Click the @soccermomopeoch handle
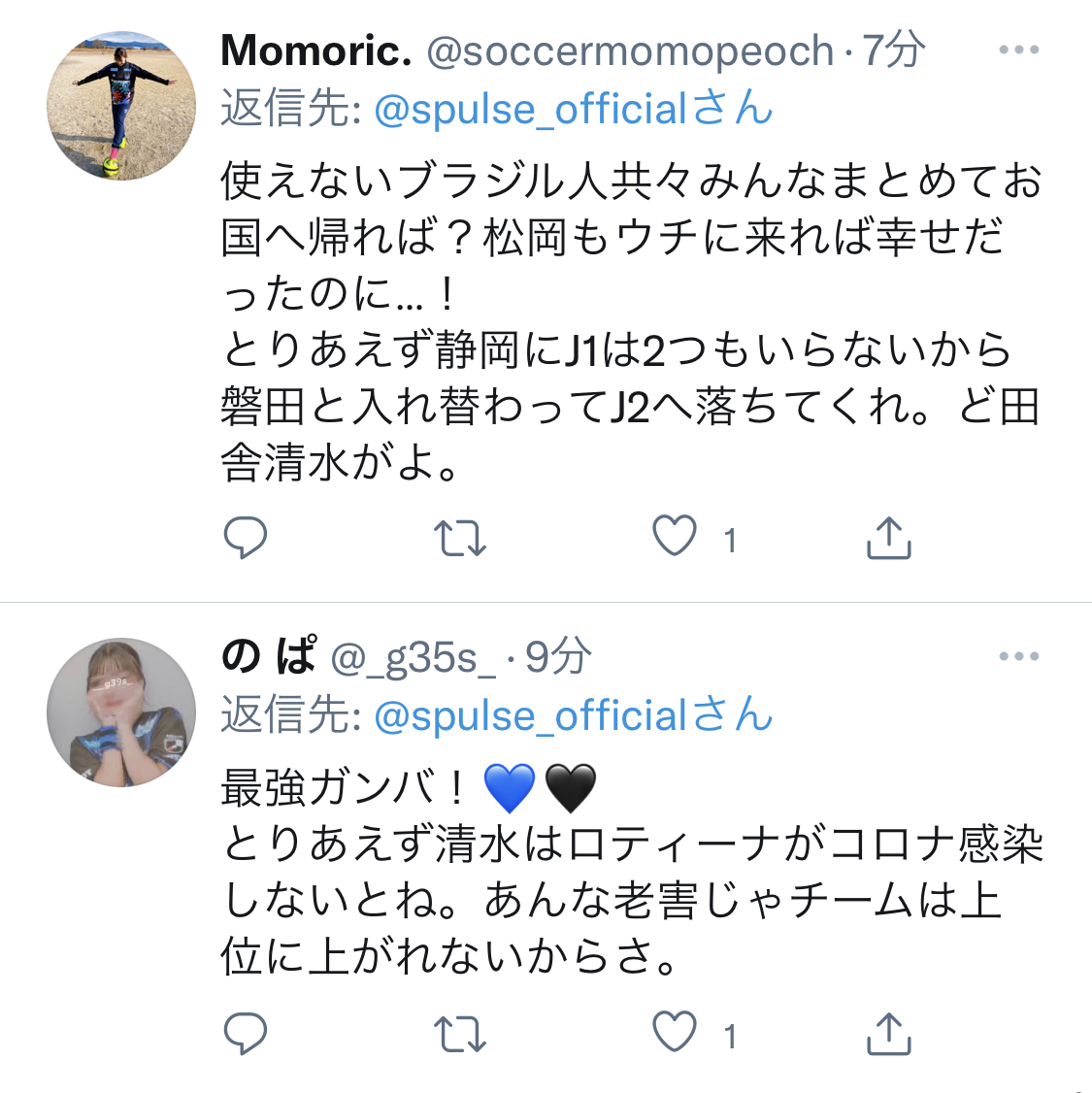This screenshot has height=1093, width=1092. 630,50
